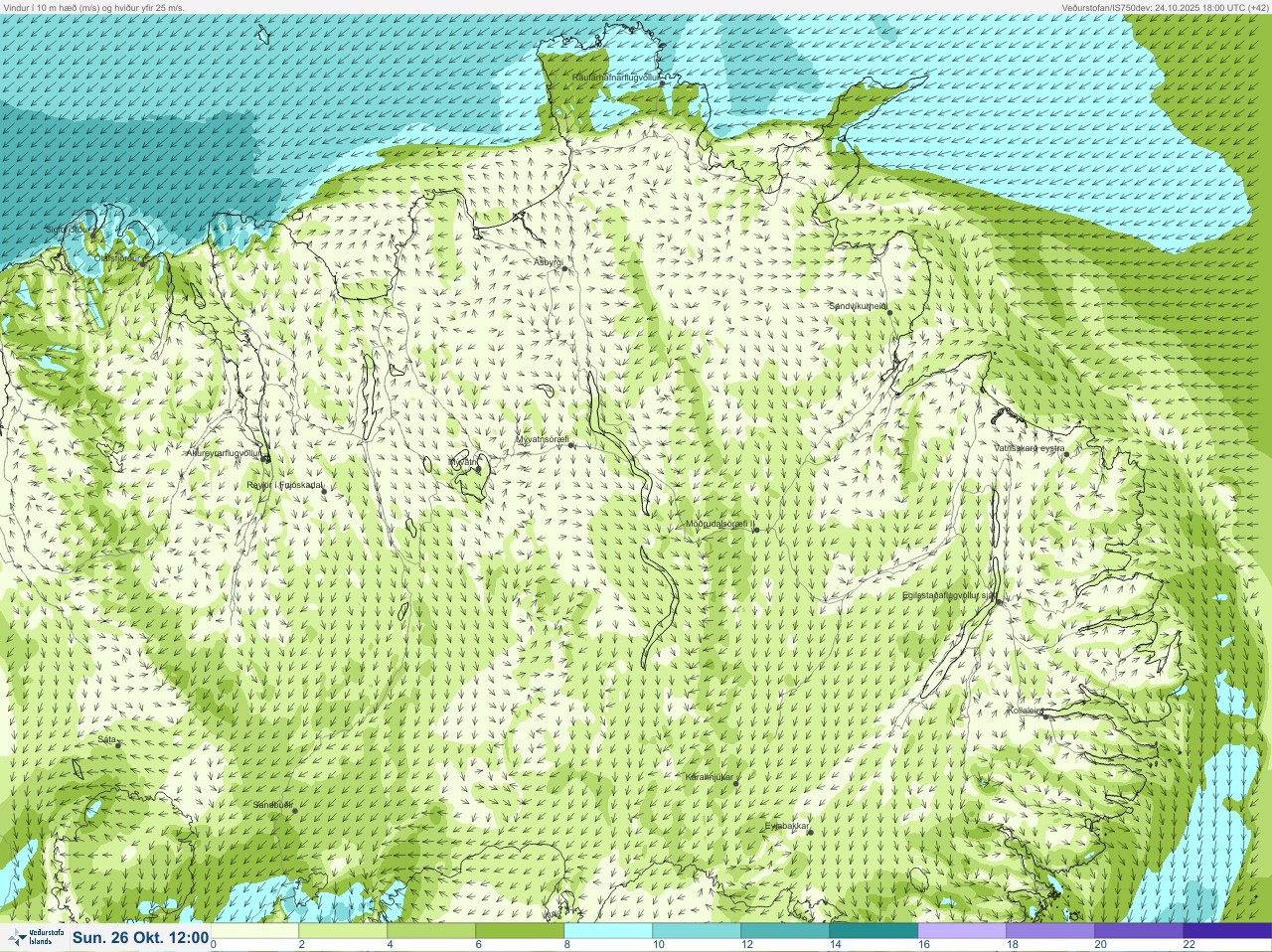Click the Kárahnjúkar station dot marker
Image resolution: width=1272 pixels, height=952 pixels.
click(x=736, y=783)
